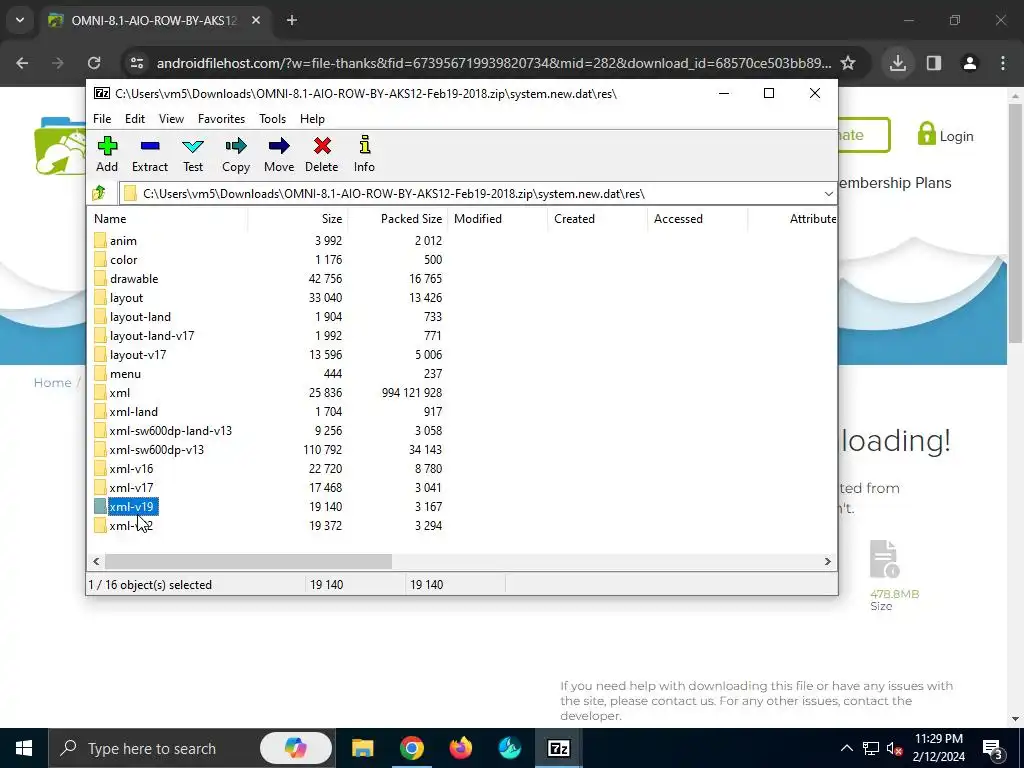Open the File menu in 7-Zip

point(102,119)
